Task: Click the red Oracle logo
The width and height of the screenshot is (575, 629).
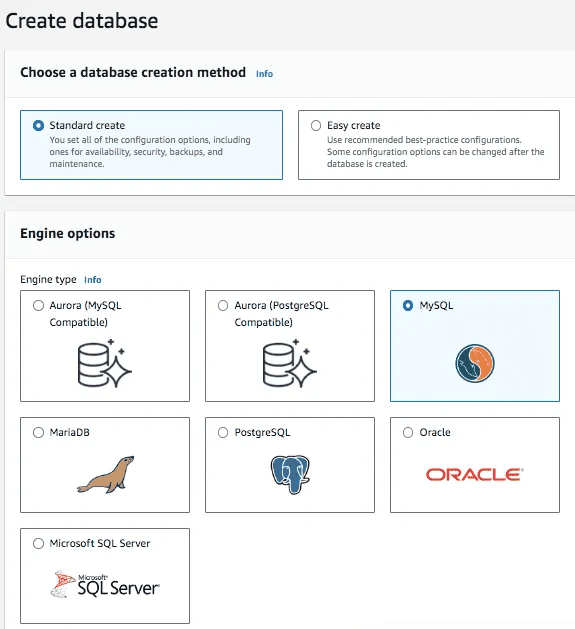Action: coord(475,475)
